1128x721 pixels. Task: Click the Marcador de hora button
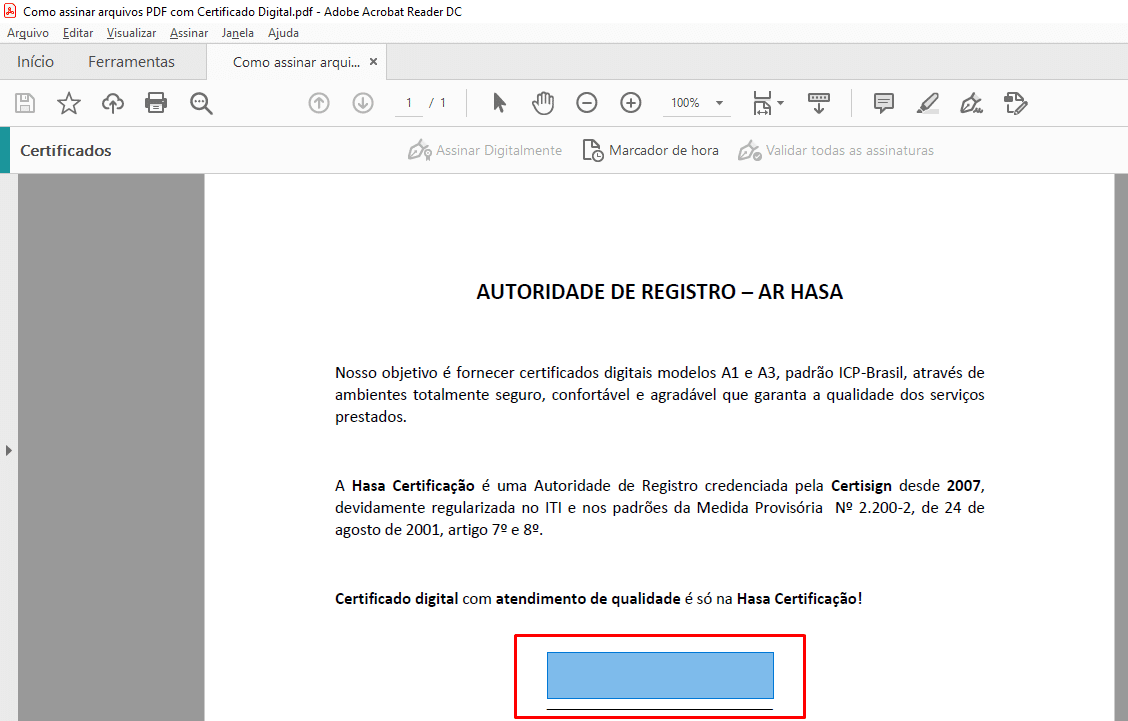pos(651,151)
